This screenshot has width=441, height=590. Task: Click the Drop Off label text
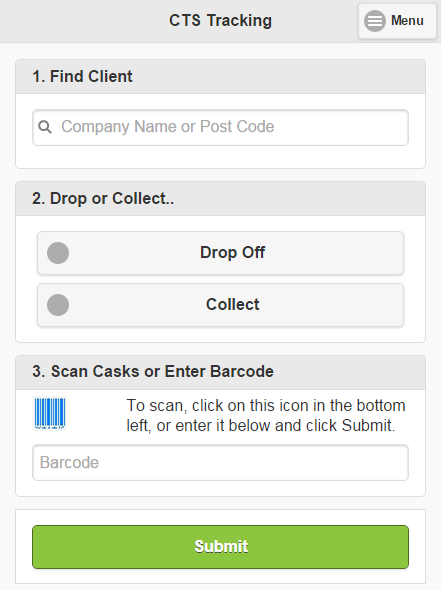point(233,252)
